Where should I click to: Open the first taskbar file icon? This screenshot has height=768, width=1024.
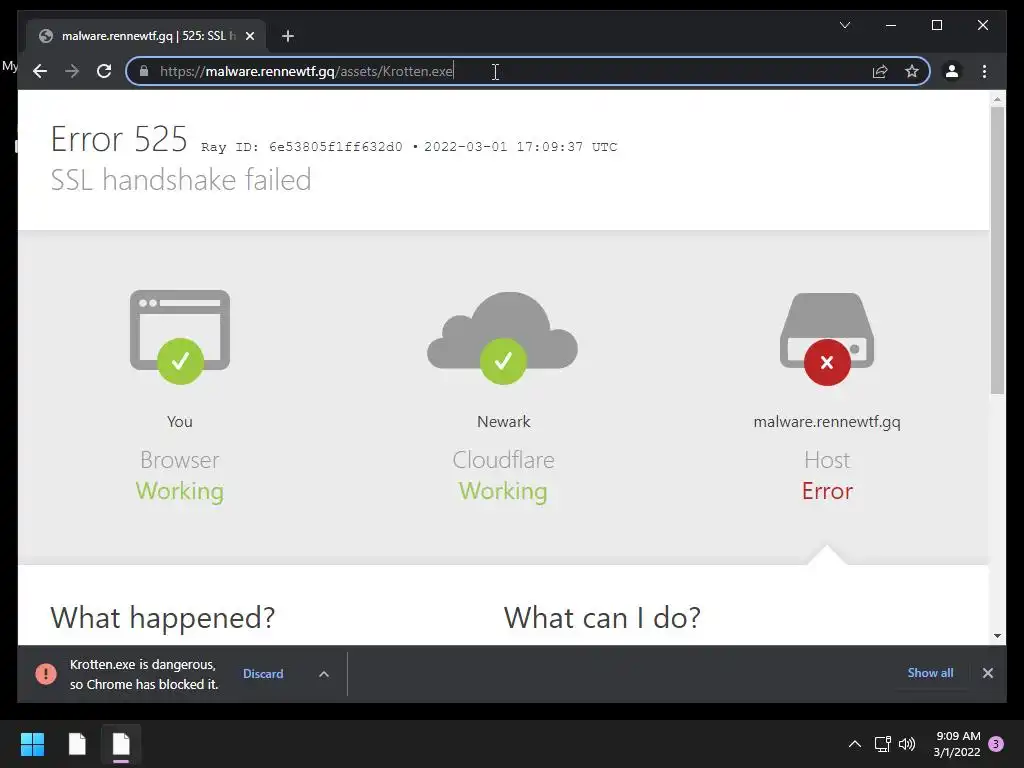point(77,744)
